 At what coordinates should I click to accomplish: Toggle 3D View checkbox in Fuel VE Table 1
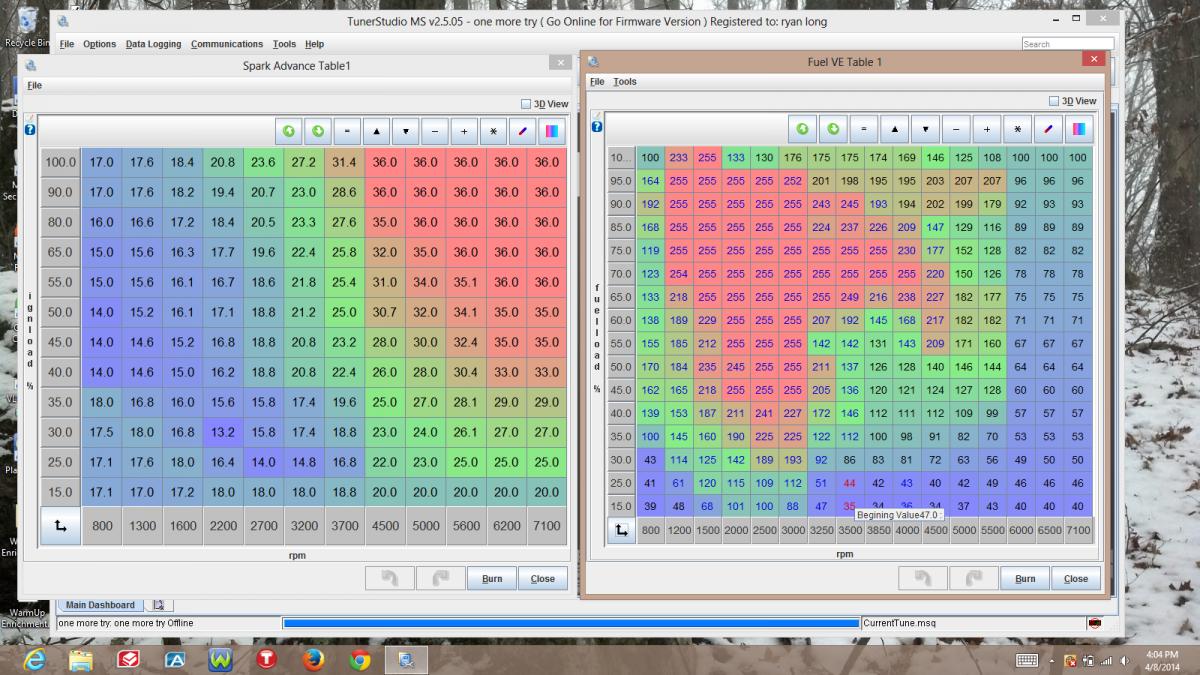point(1054,101)
